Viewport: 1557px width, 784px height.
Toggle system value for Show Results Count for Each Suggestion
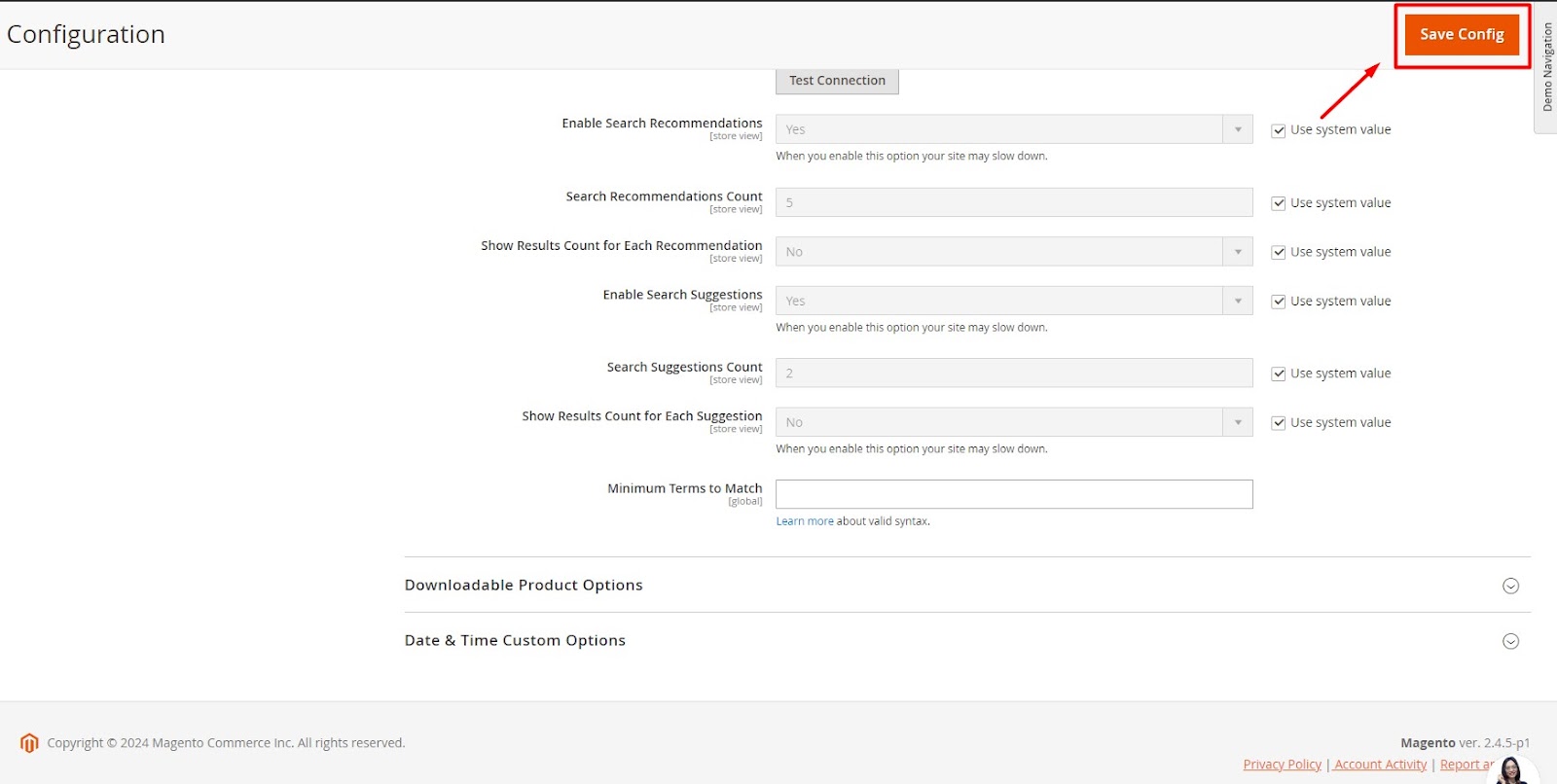click(x=1279, y=423)
